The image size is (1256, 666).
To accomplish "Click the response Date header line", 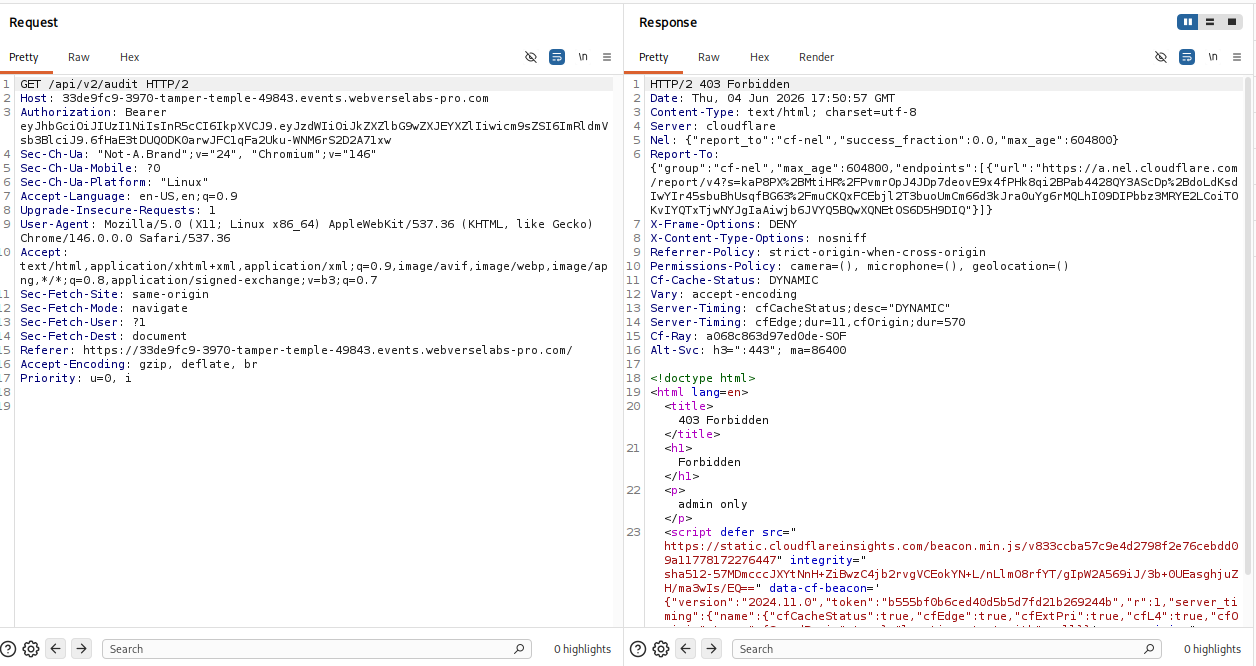I will 773,98.
